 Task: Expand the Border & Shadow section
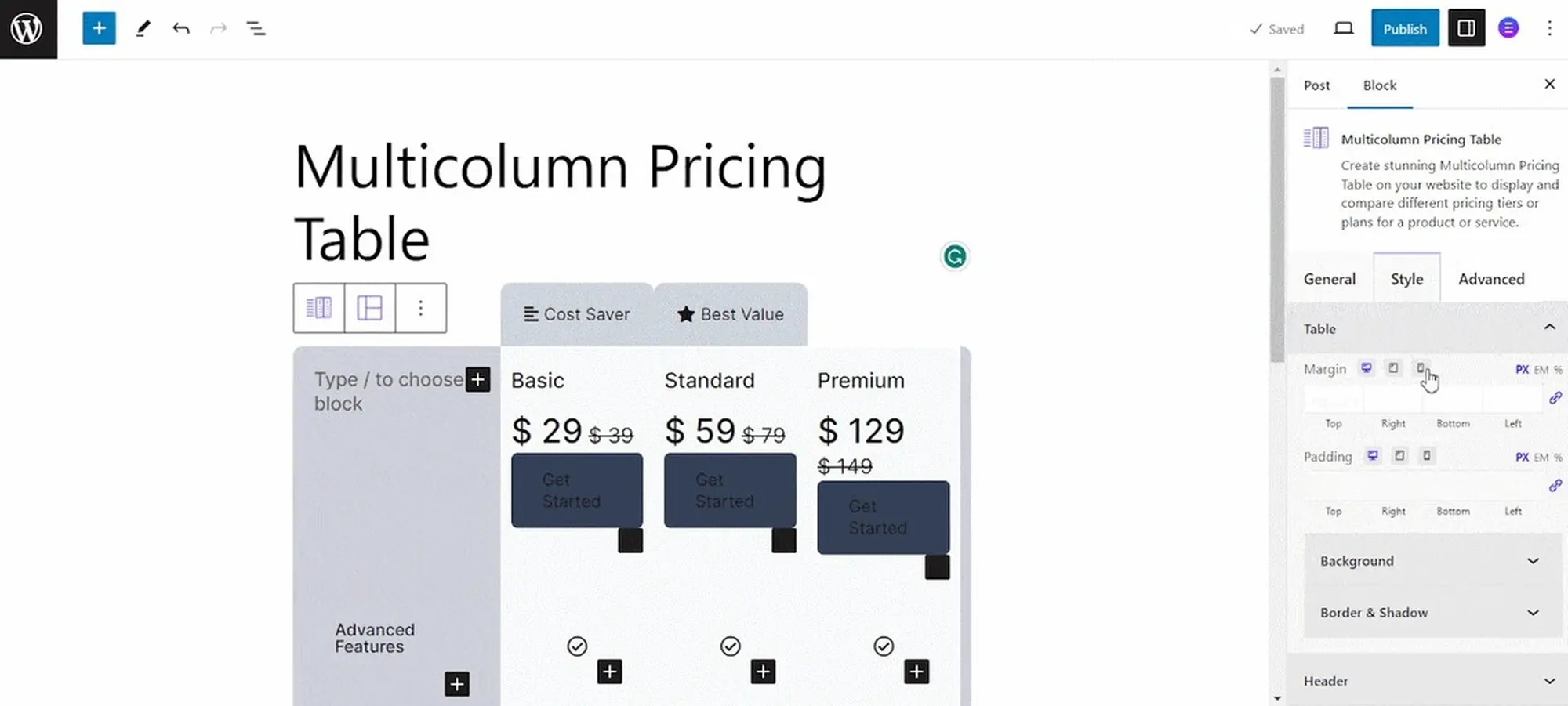(1432, 613)
